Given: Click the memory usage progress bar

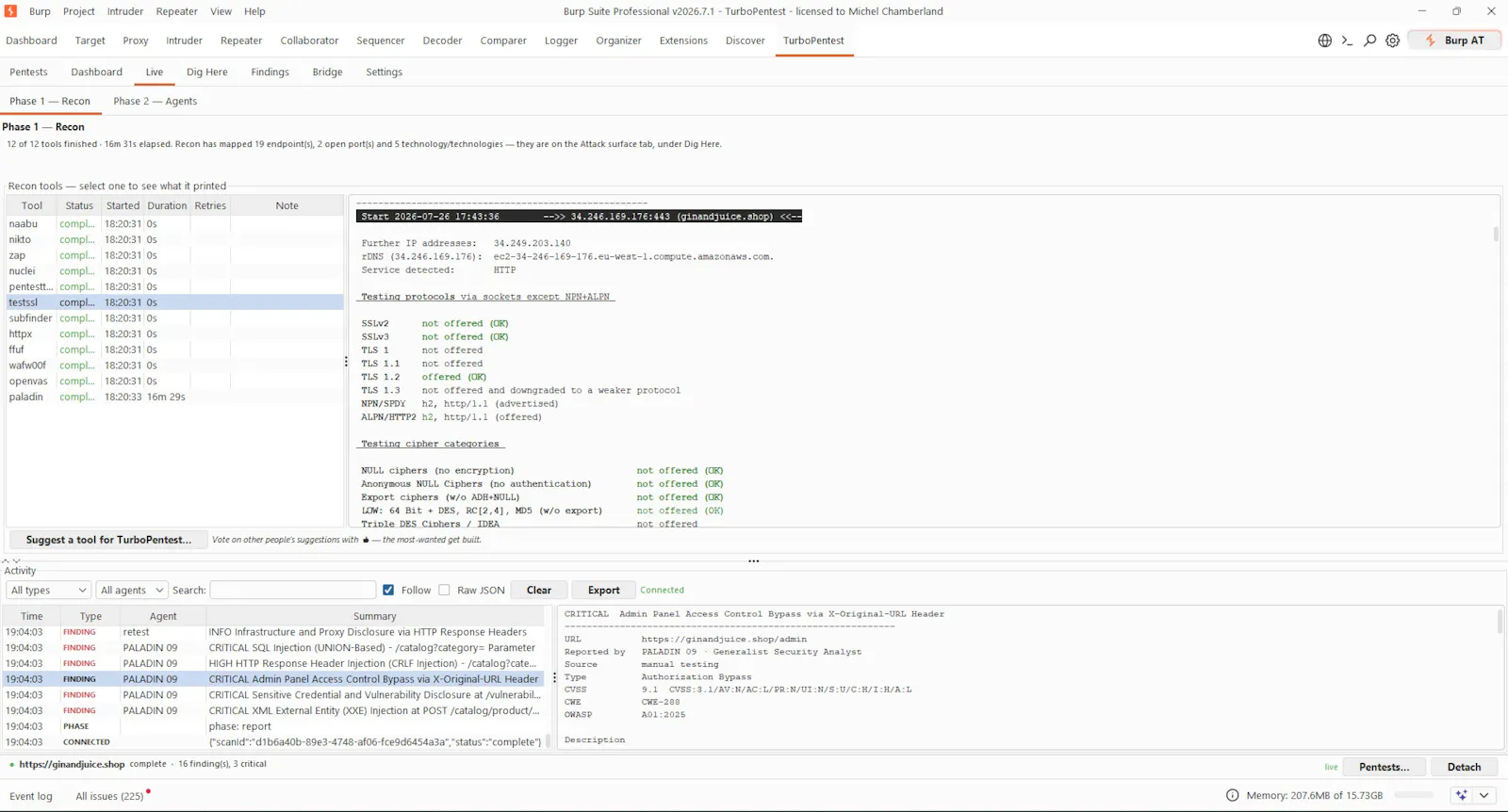Looking at the screenshot, I should coord(1414,795).
